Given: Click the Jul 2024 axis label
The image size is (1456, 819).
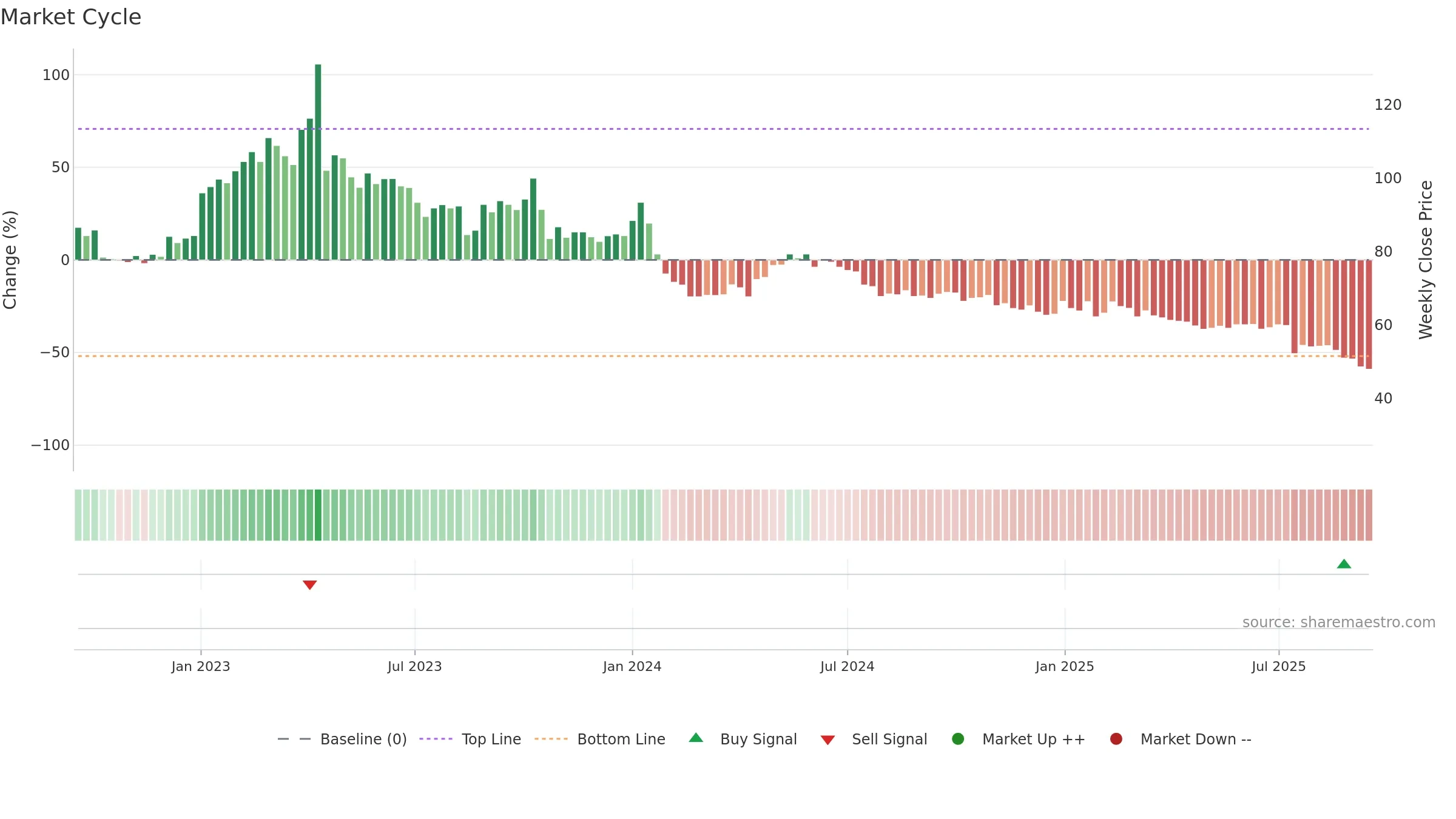Looking at the screenshot, I should point(848,666).
